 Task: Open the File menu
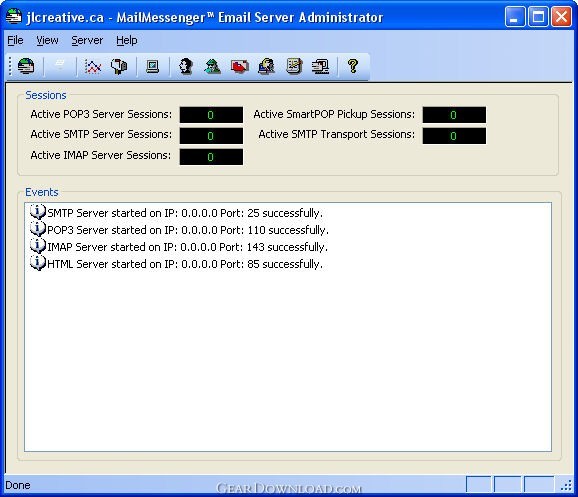[15, 40]
